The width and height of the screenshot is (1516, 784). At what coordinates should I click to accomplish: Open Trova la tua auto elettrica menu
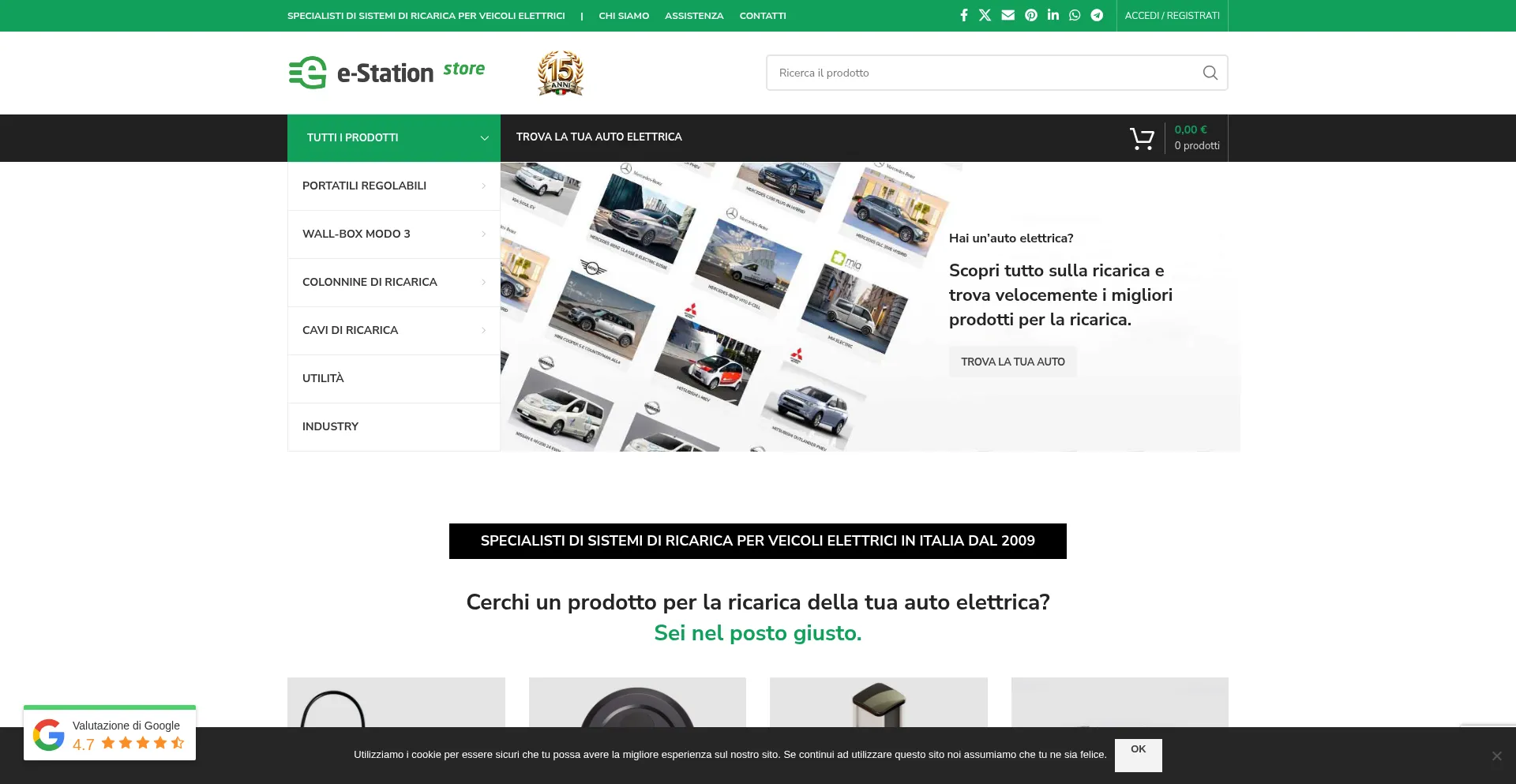(599, 137)
